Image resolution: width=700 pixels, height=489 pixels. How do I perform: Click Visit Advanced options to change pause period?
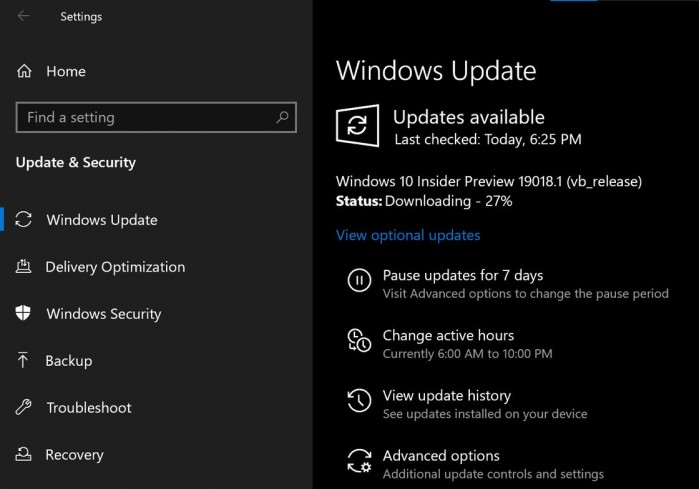pyautogui.click(x=526, y=293)
